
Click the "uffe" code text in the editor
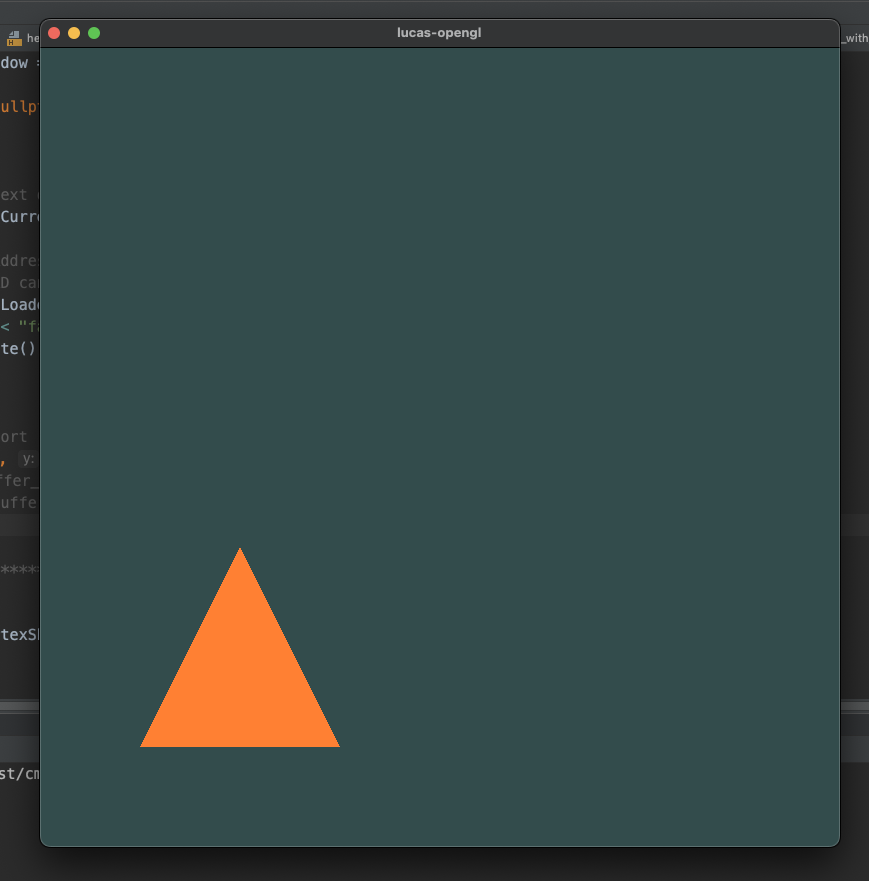[19, 502]
